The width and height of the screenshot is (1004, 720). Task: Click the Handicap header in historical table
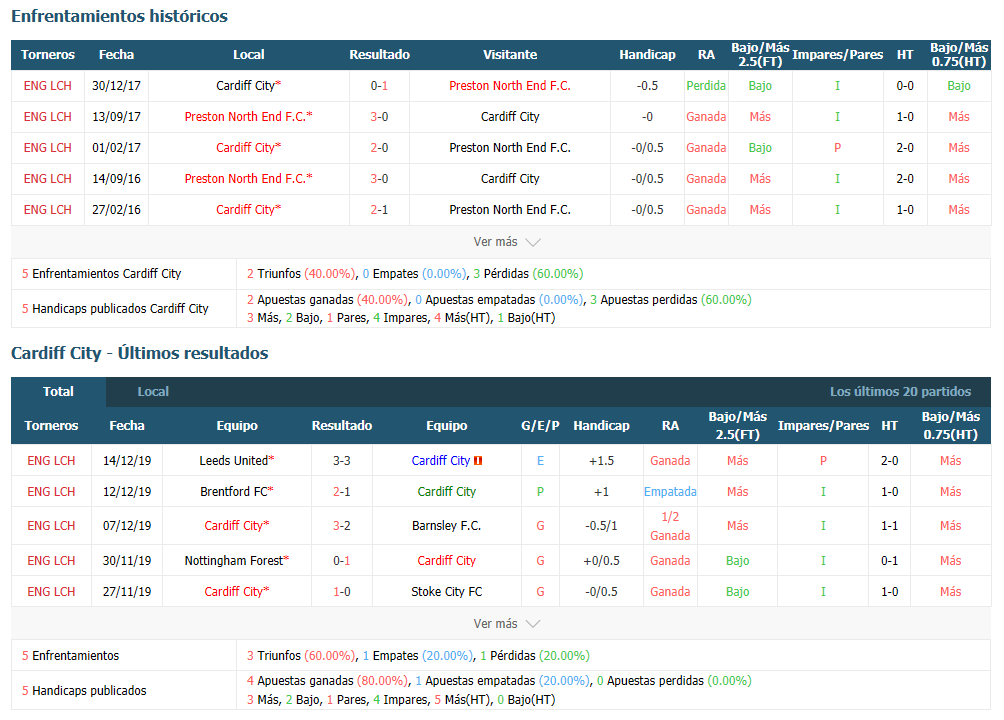(647, 55)
